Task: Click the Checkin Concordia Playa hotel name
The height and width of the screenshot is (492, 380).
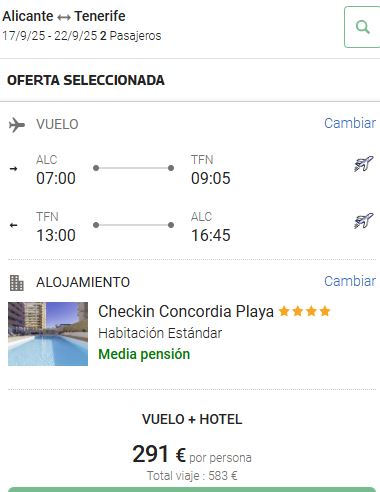Action: pyautogui.click(x=186, y=312)
